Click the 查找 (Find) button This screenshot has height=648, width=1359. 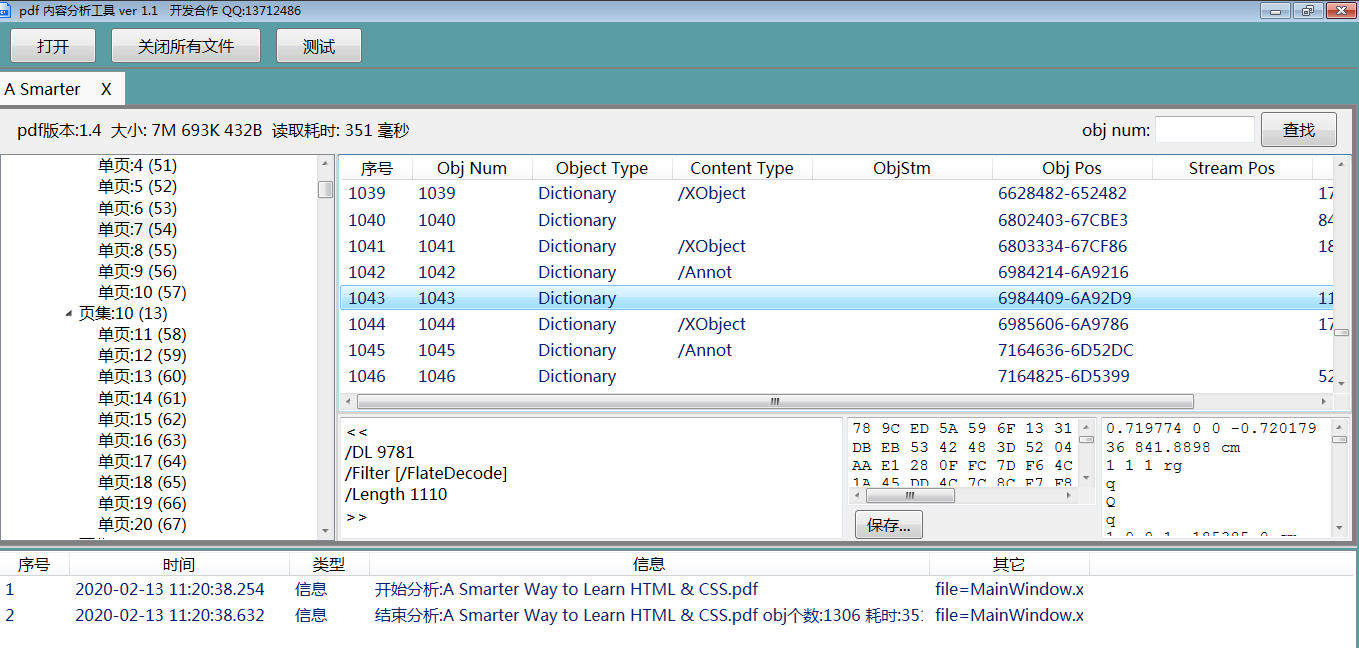click(1299, 130)
